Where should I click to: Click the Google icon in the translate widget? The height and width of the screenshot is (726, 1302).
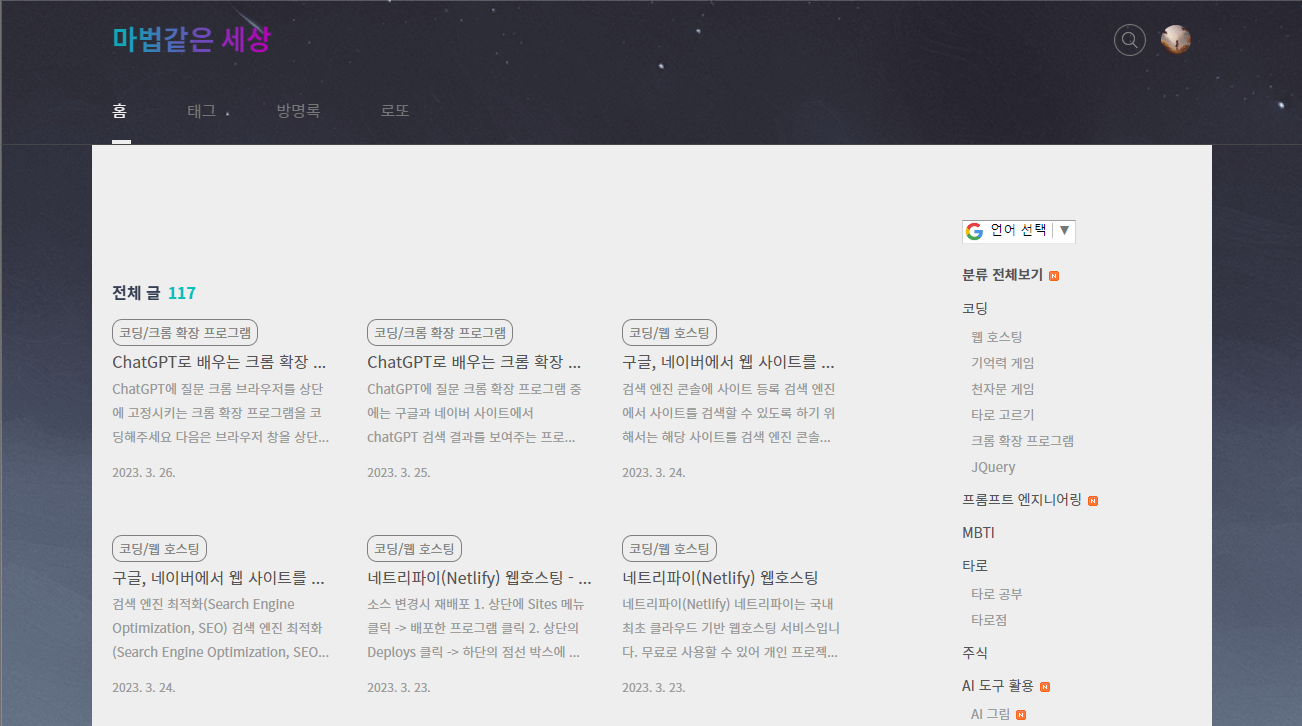973,231
